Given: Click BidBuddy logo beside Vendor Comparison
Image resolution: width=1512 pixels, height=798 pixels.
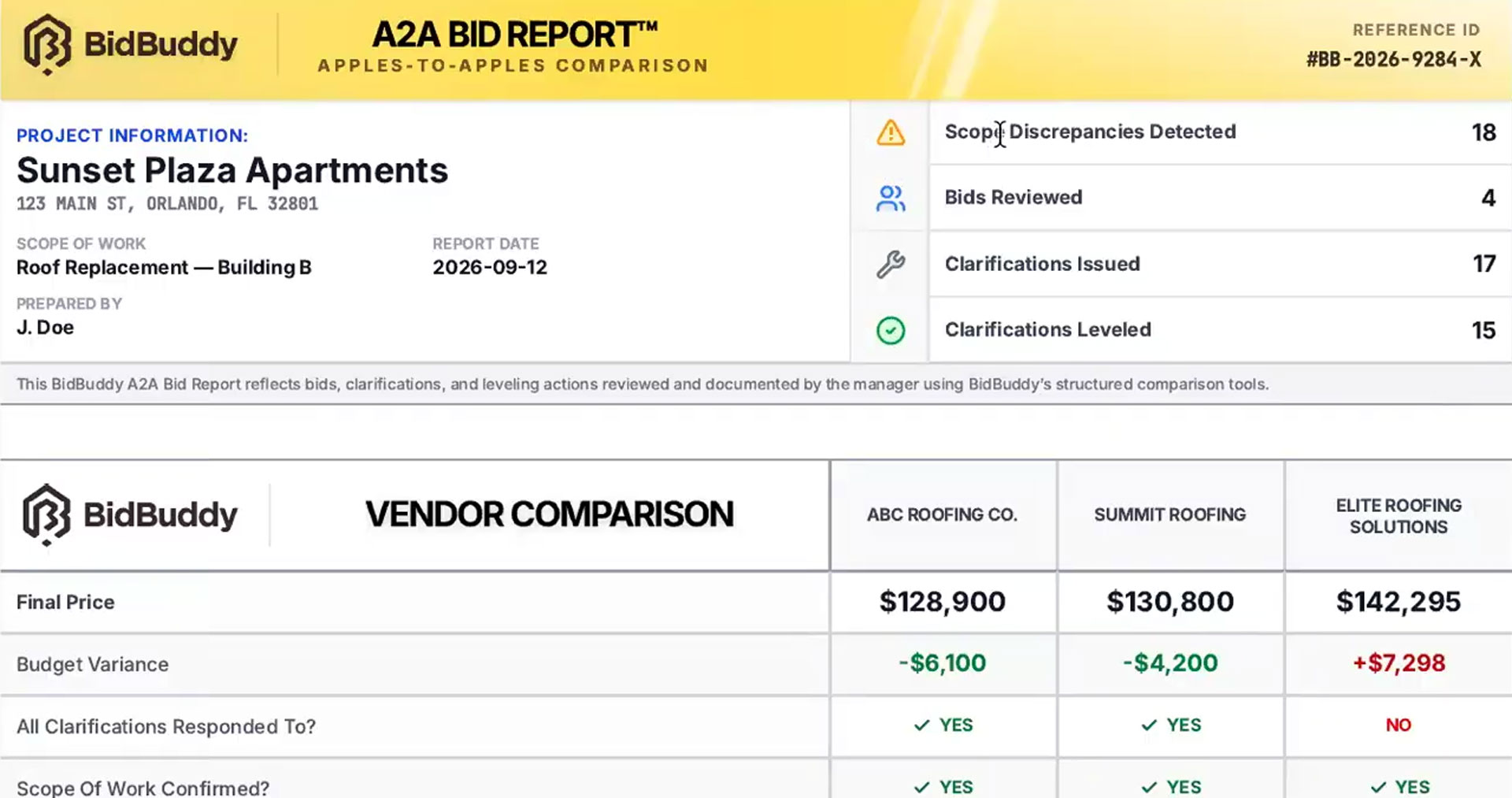Looking at the screenshot, I should click(130, 514).
